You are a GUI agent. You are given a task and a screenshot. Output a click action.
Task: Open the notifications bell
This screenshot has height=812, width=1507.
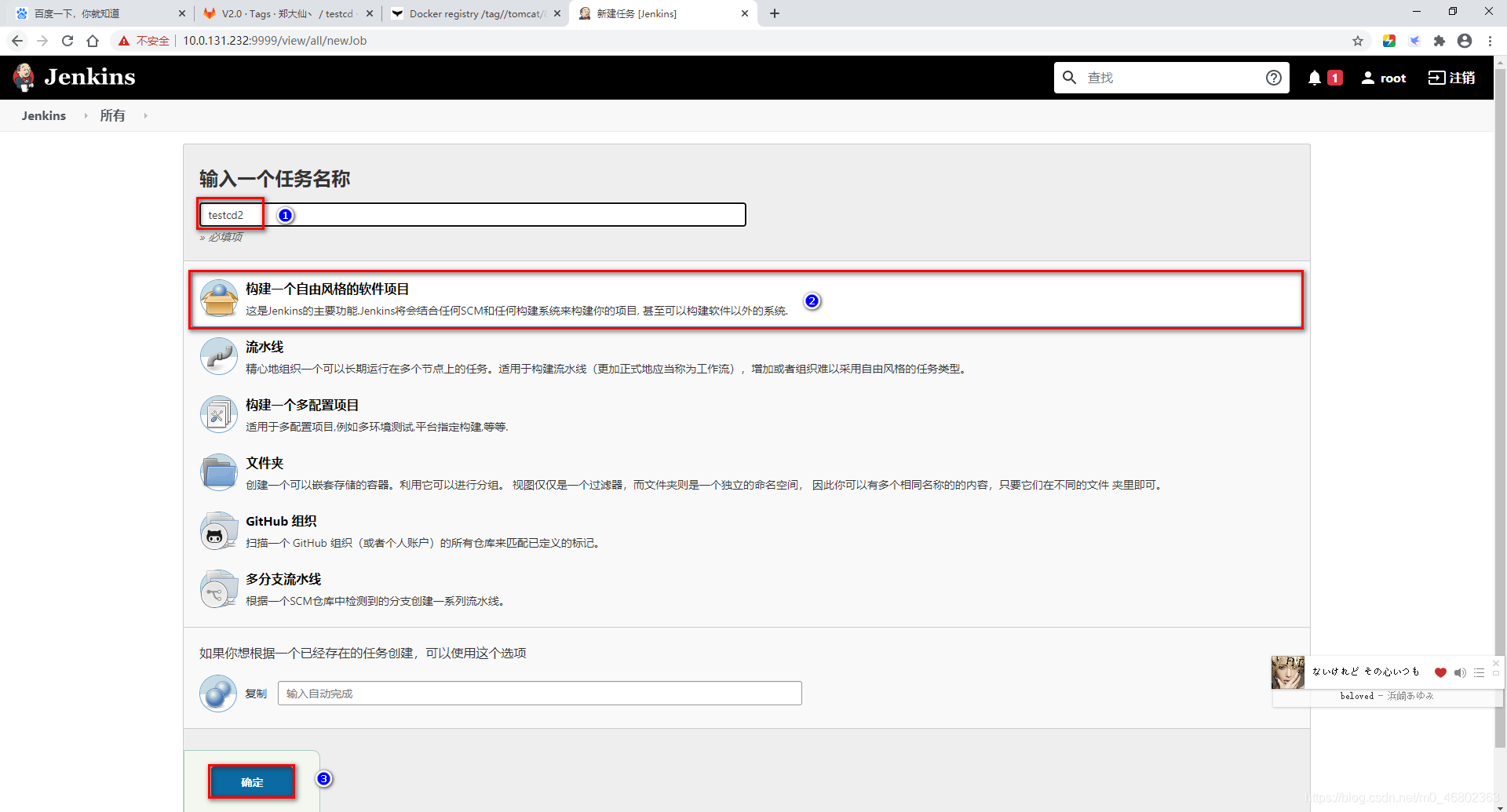1315,78
